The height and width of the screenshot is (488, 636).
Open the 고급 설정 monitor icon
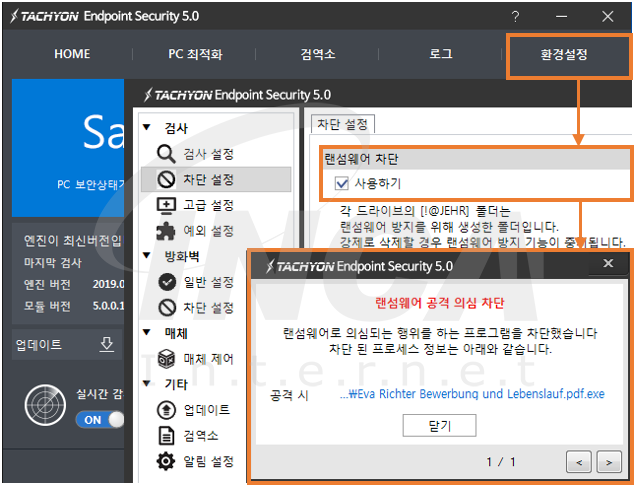pyautogui.click(x=166, y=205)
